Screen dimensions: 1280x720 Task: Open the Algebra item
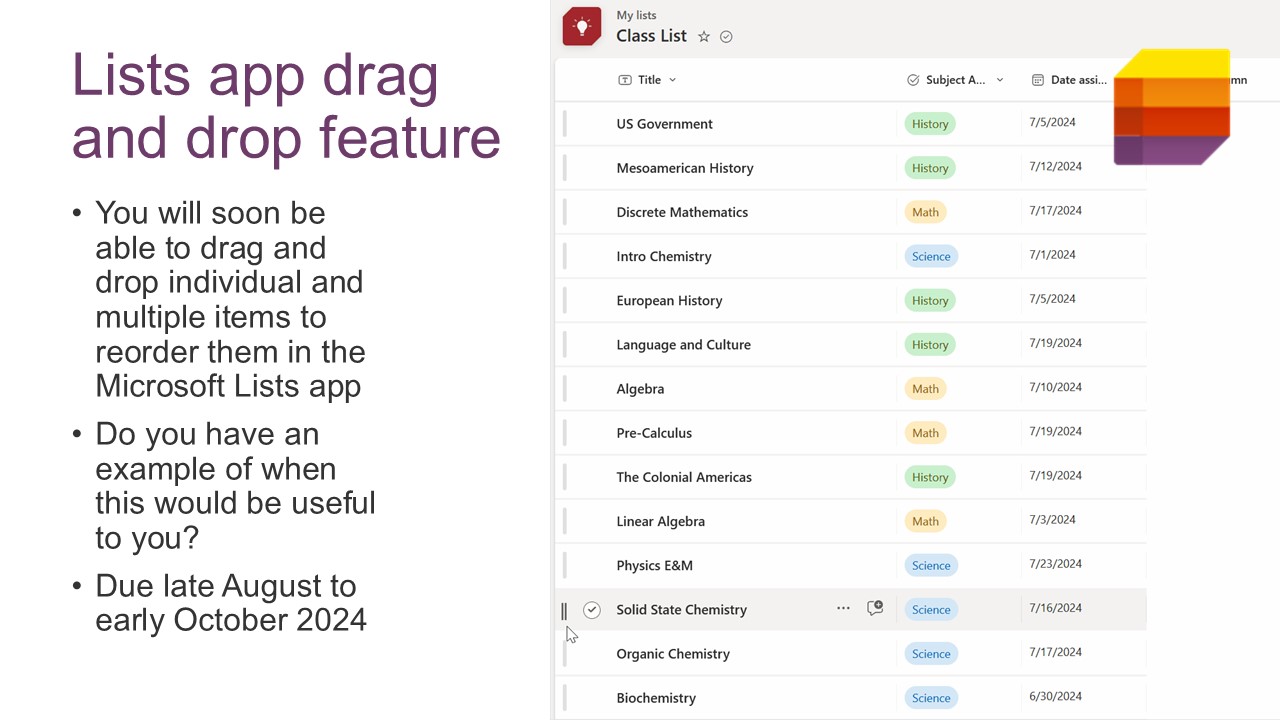click(640, 389)
